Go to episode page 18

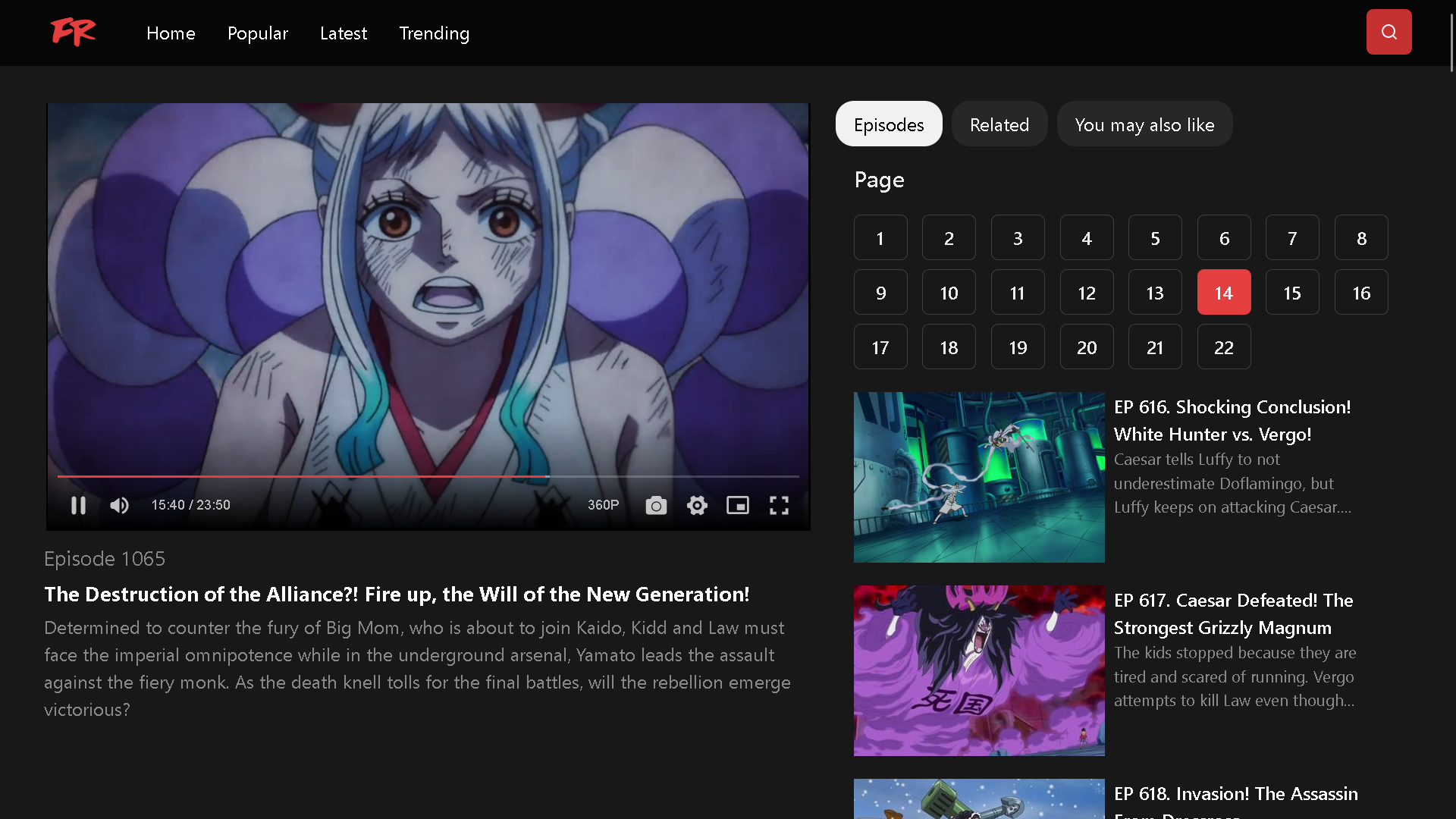coord(949,347)
